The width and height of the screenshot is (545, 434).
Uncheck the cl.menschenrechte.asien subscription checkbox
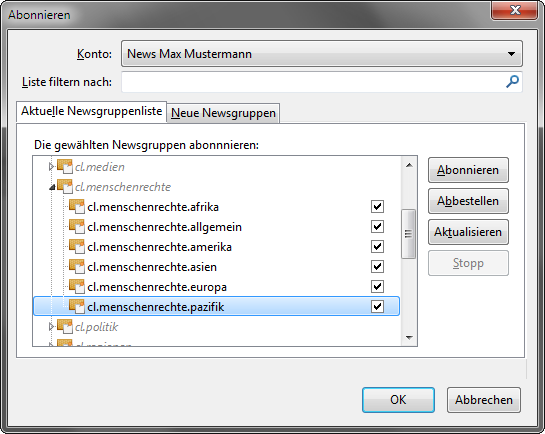377,267
